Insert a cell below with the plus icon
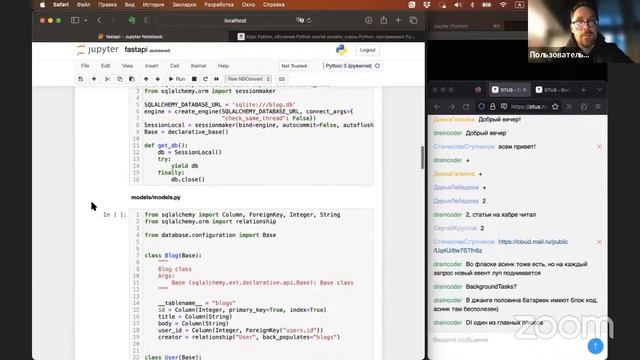This screenshot has height=360, width=640. point(94,79)
